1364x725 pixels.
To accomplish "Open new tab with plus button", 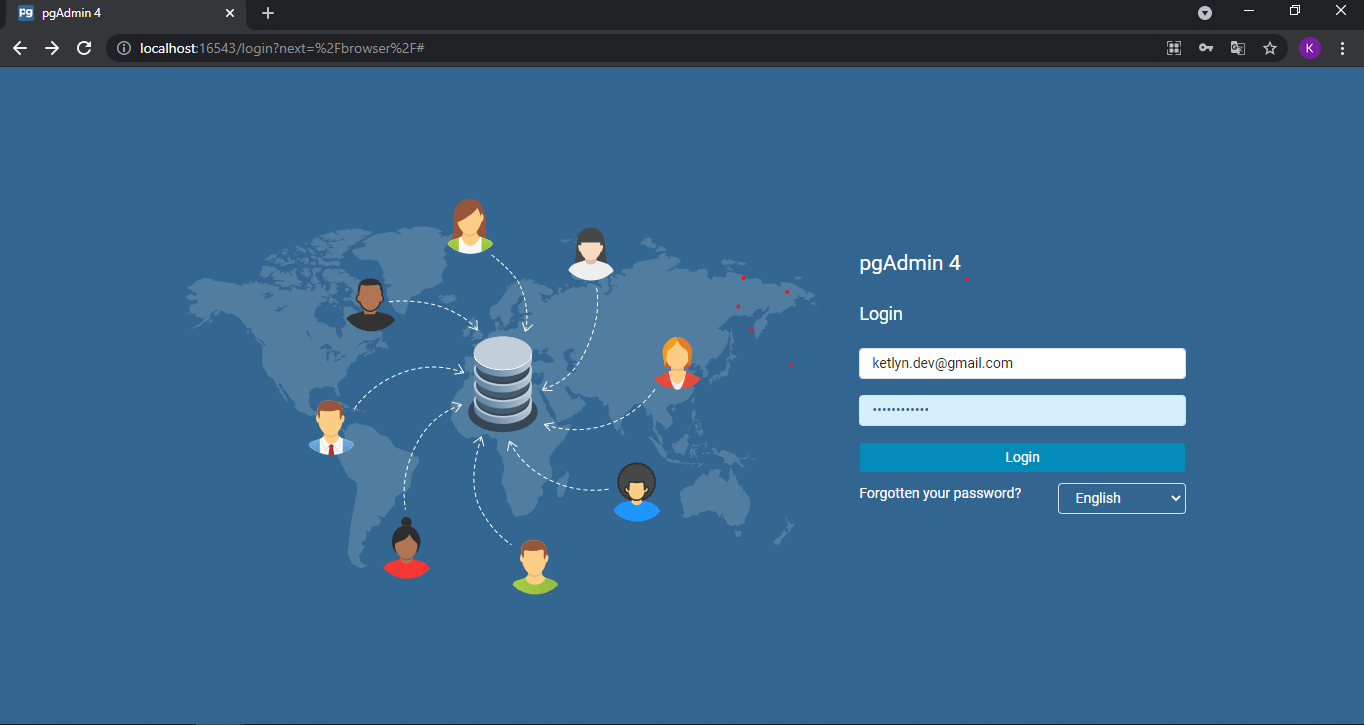I will click(x=268, y=13).
